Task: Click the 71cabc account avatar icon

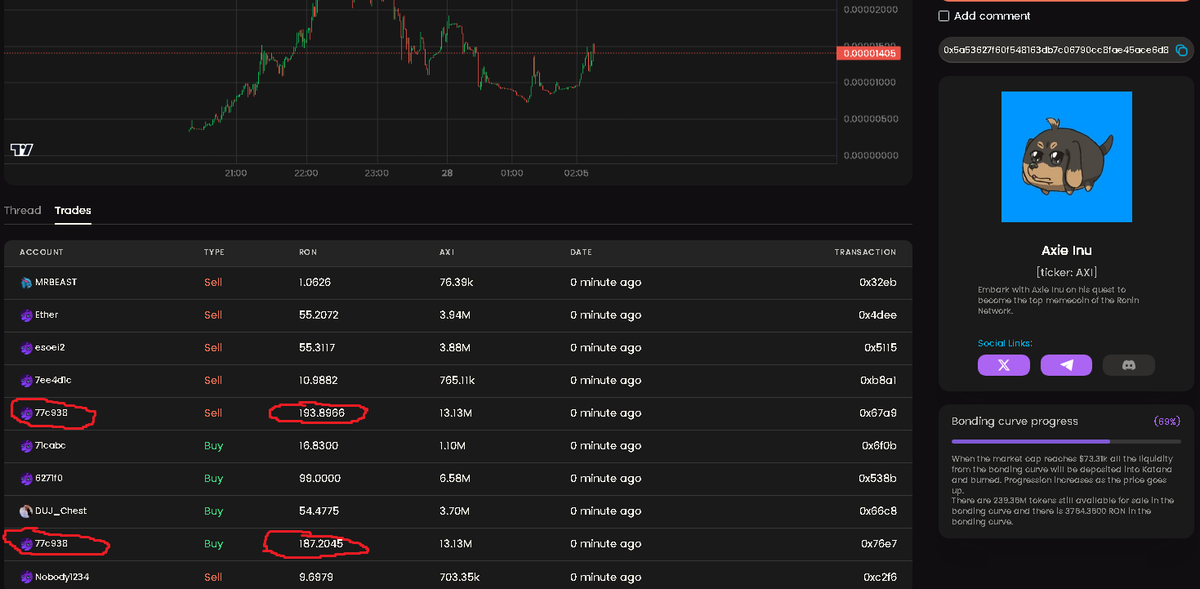Action: [26, 446]
